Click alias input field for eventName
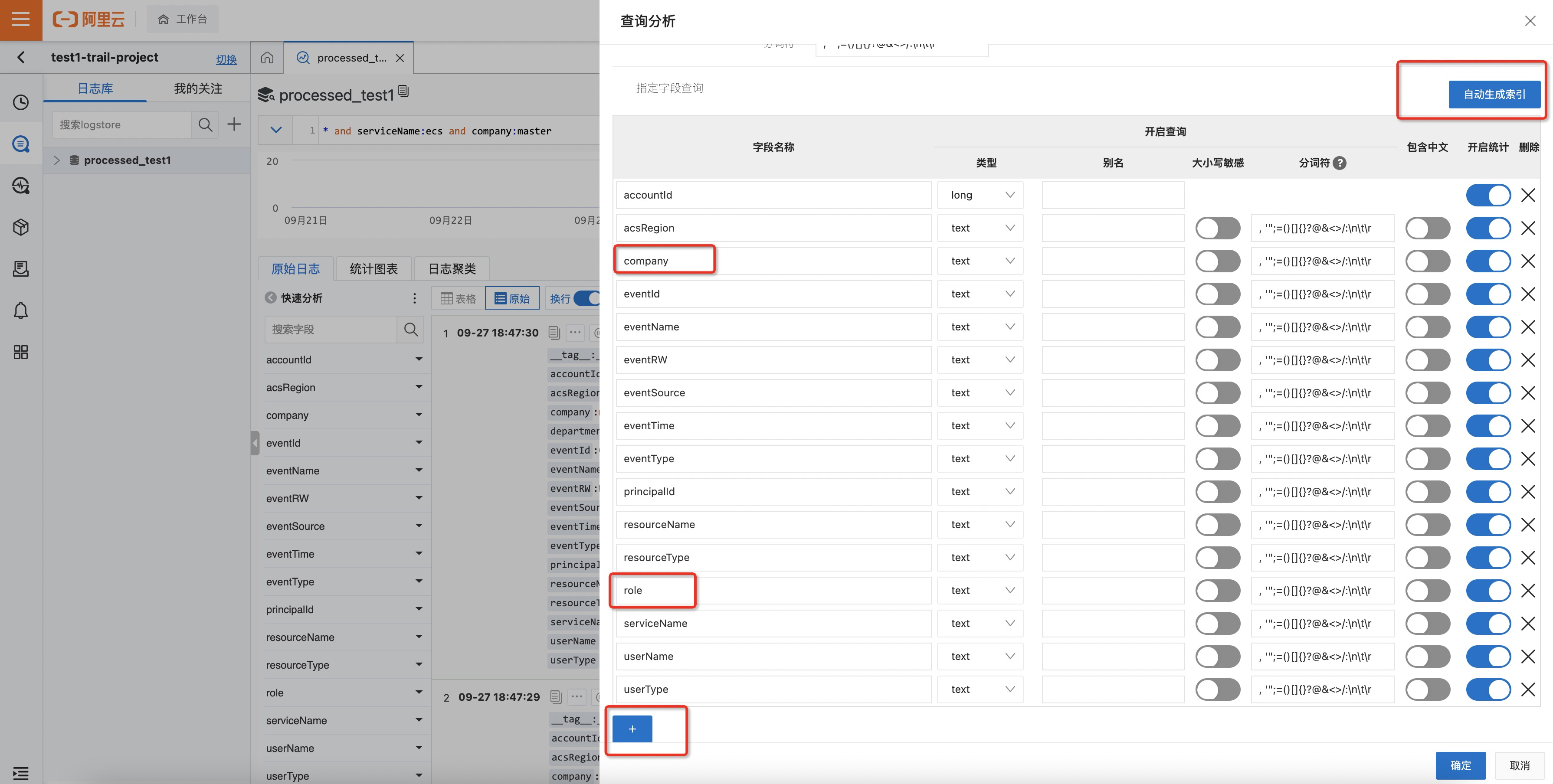 pyautogui.click(x=1112, y=327)
